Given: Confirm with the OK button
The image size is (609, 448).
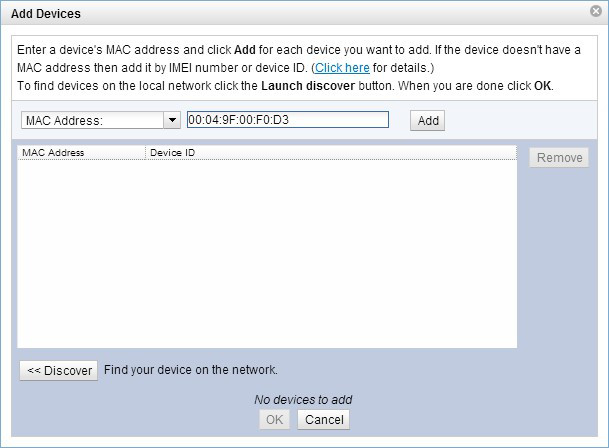Looking at the screenshot, I should [x=275, y=420].
